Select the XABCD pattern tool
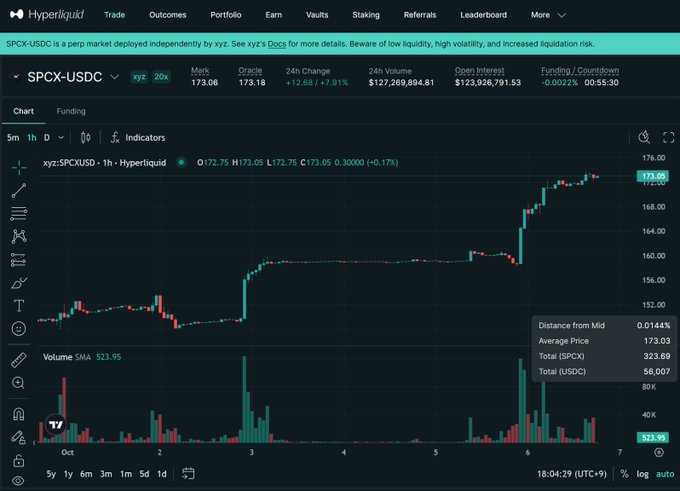This screenshot has width=680, height=491. 19,236
